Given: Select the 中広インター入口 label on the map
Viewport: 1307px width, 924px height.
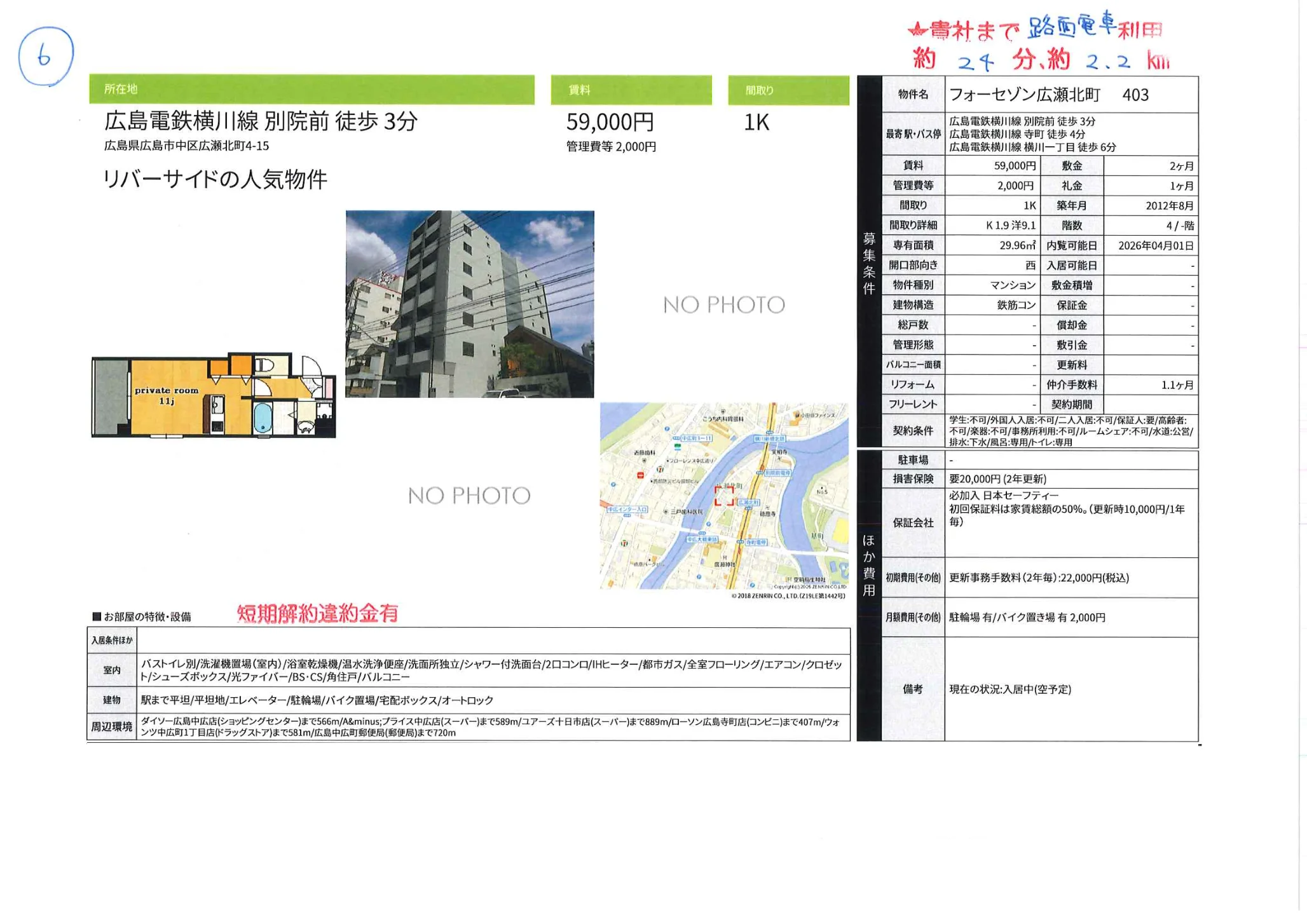Looking at the screenshot, I should point(627,510).
